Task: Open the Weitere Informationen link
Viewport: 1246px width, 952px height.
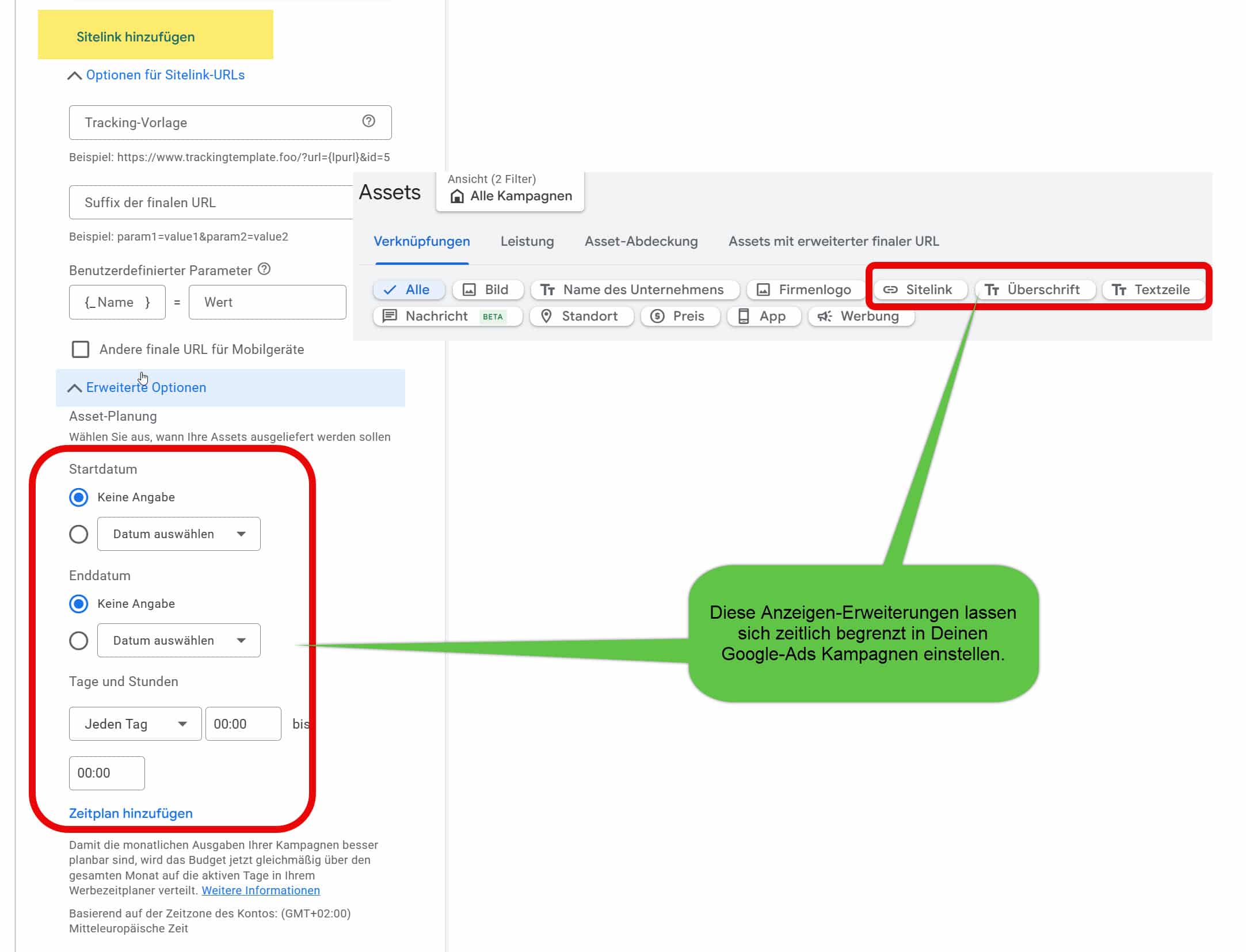Action: 261,890
